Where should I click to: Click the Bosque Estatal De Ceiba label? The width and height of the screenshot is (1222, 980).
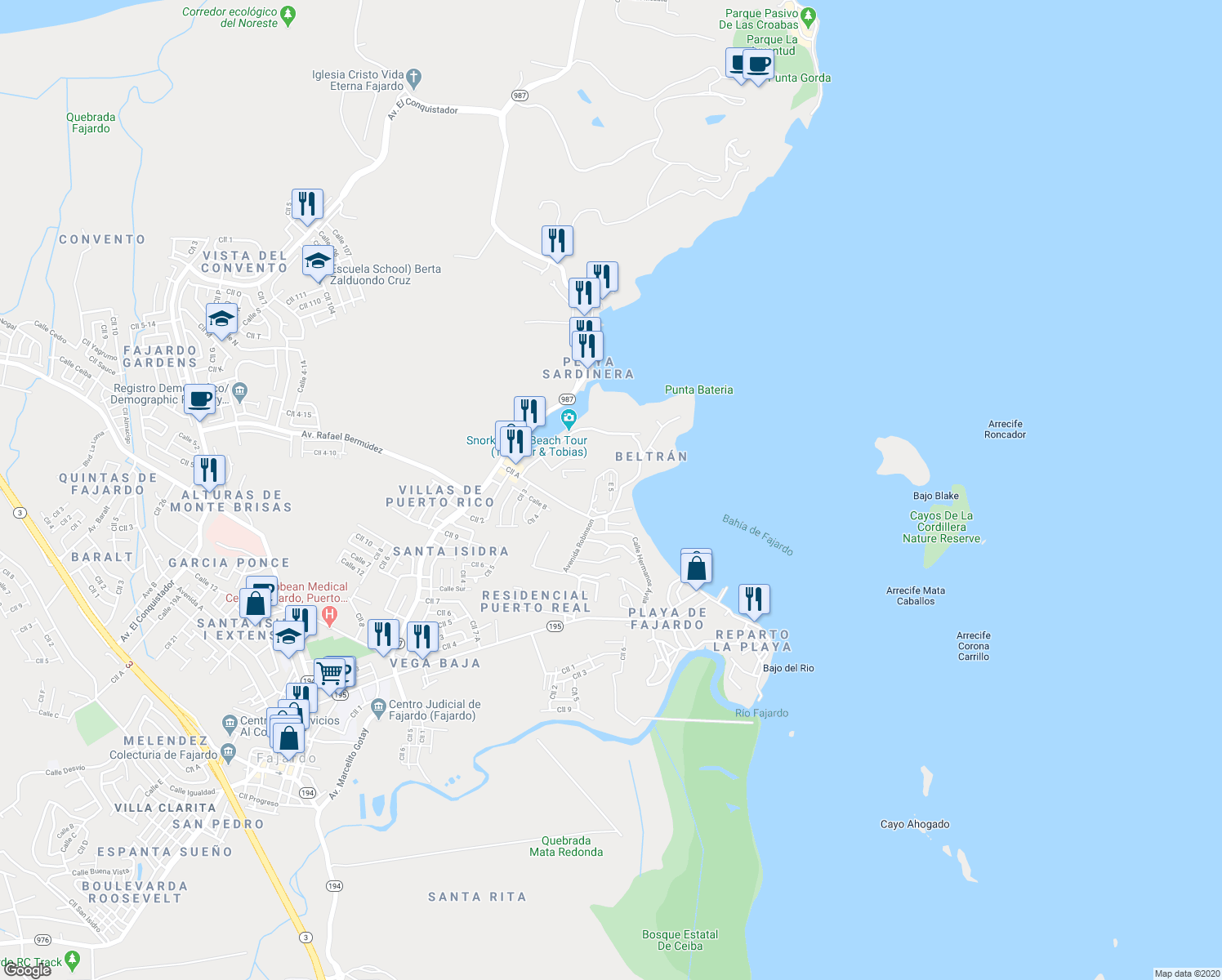pyautogui.click(x=680, y=940)
